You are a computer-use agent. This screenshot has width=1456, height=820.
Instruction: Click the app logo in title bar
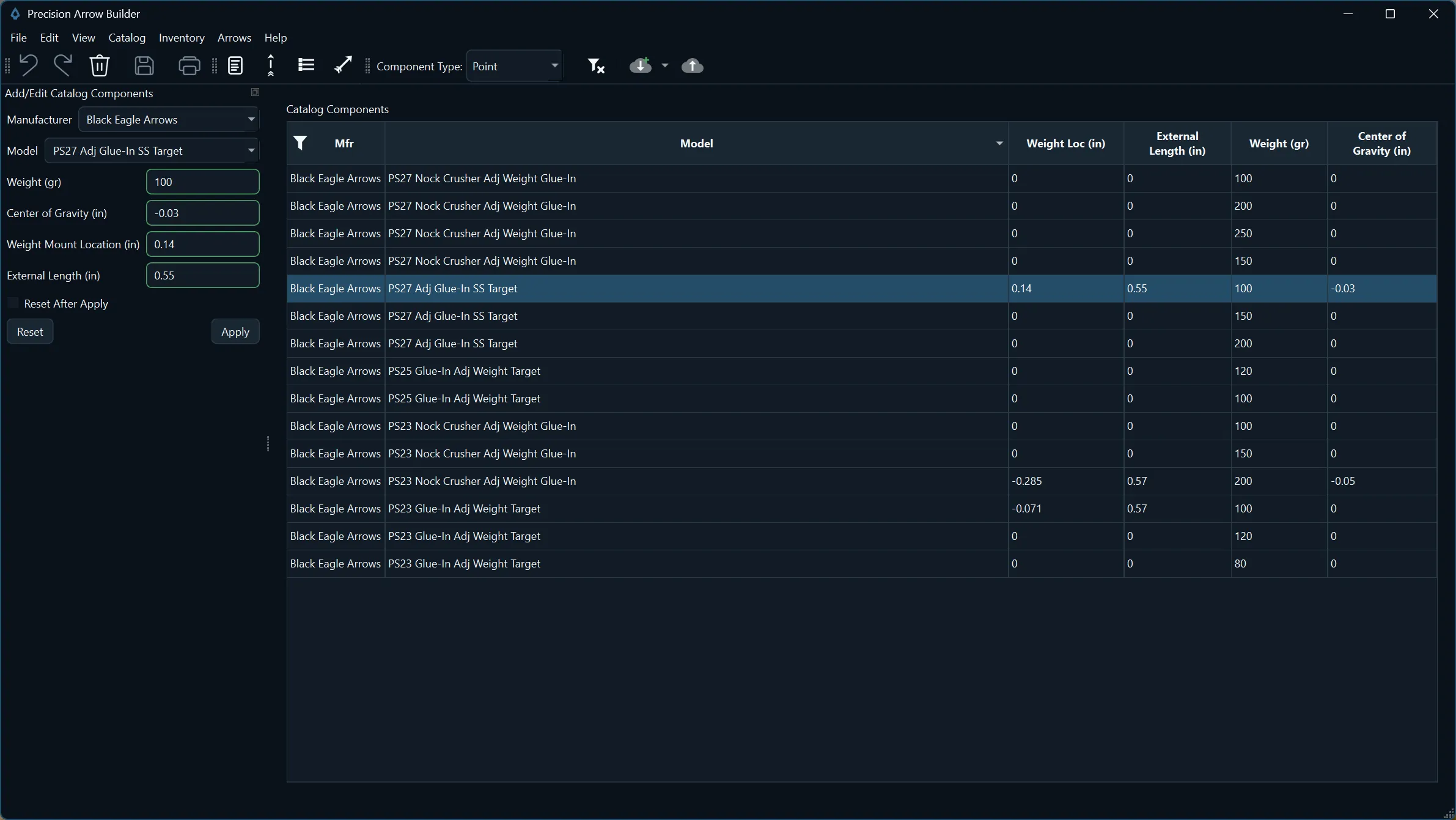click(15, 13)
